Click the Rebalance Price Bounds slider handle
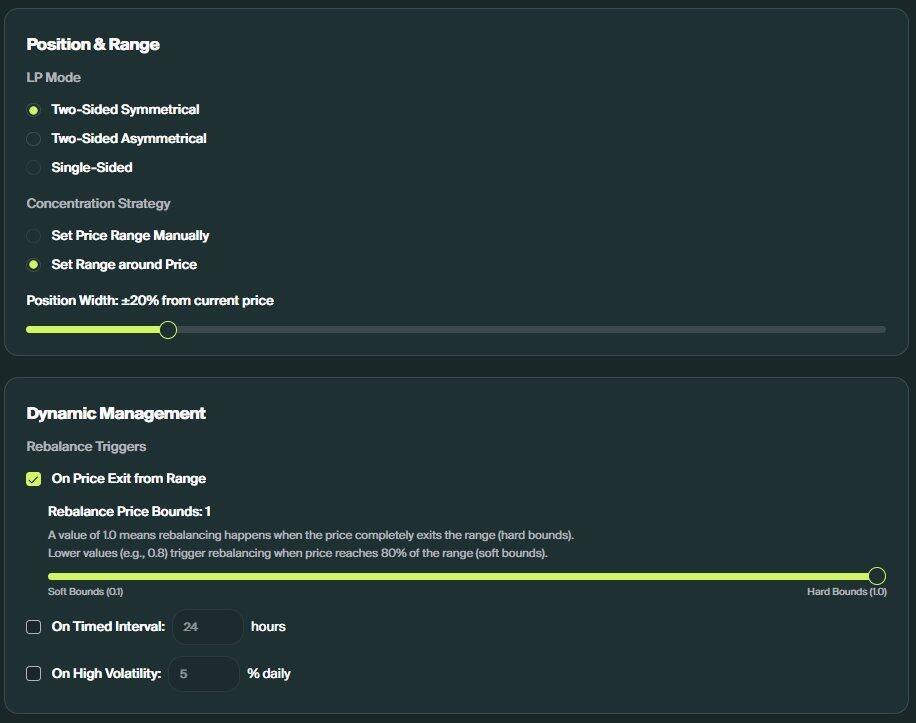The height and width of the screenshot is (723, 916). tap(877, 576)
